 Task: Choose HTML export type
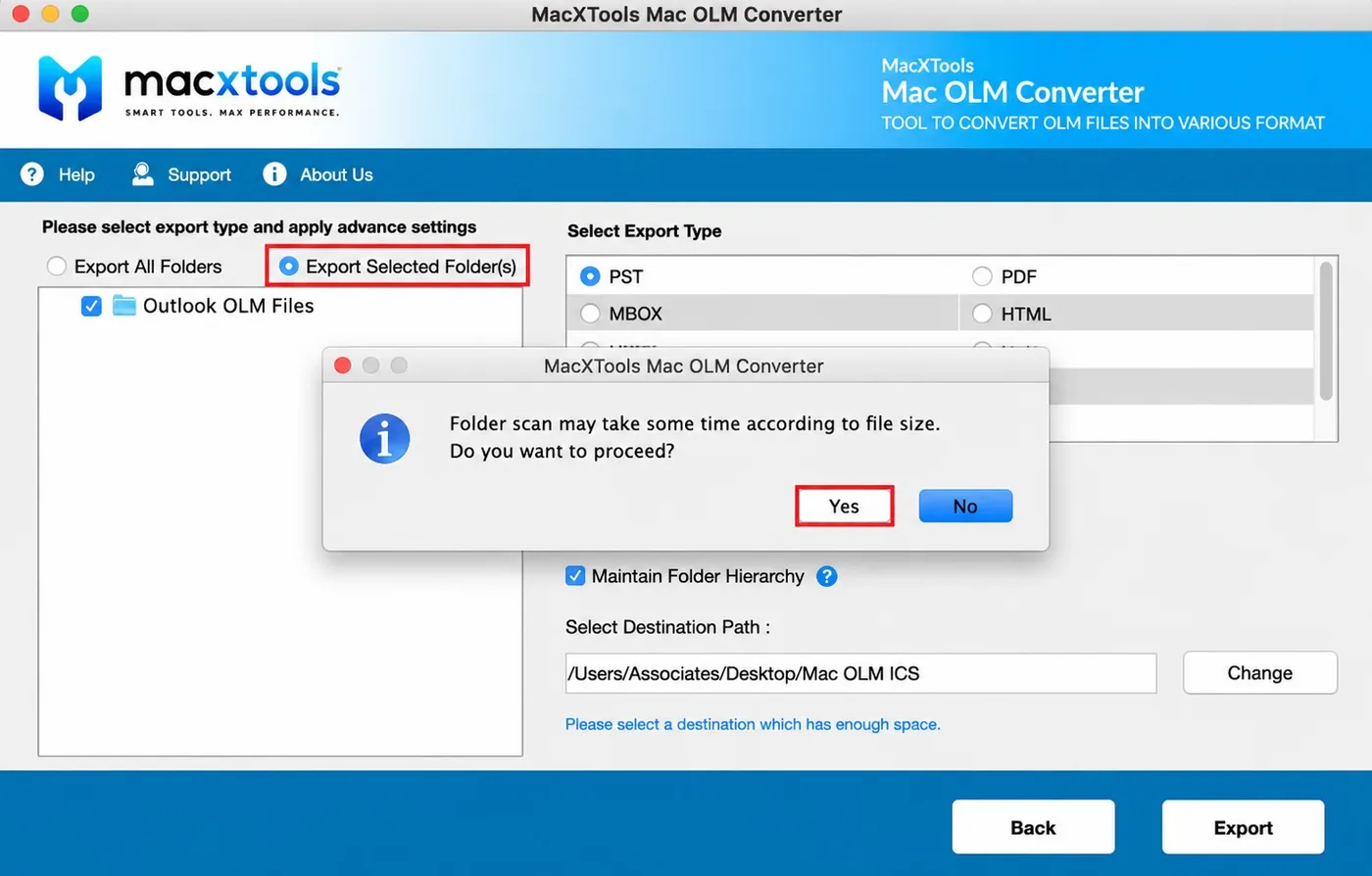(982, 314)
